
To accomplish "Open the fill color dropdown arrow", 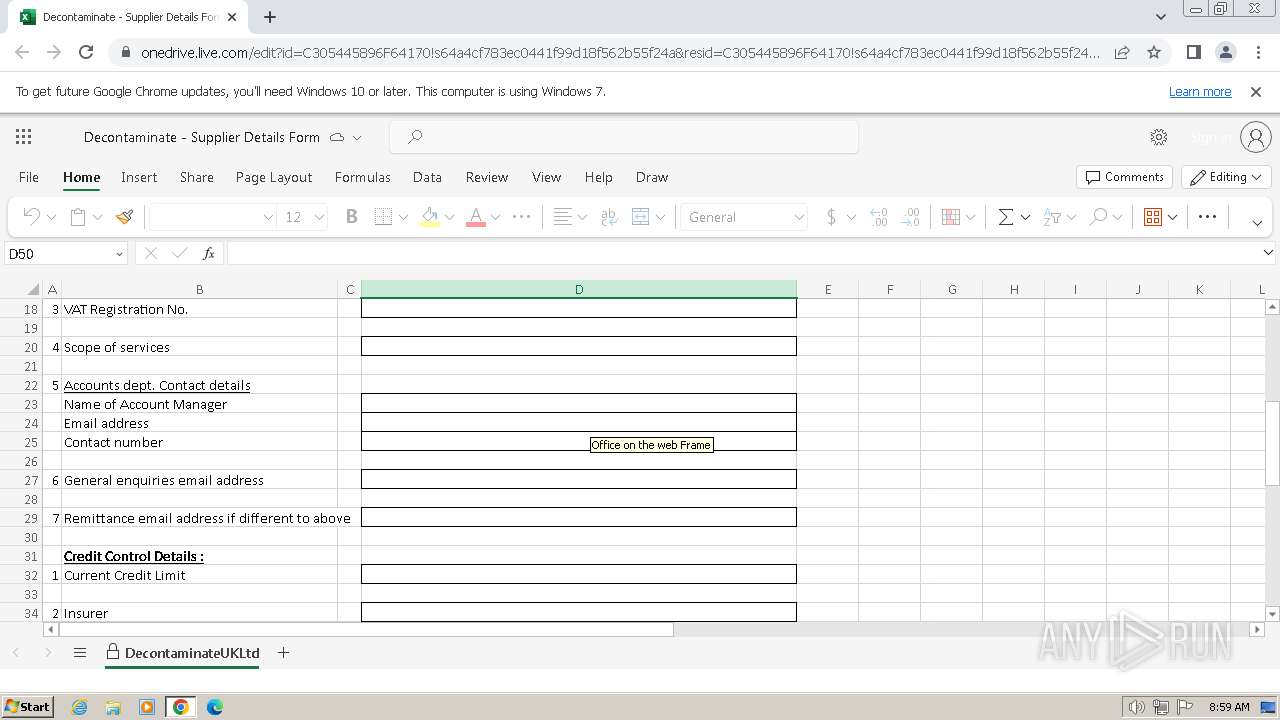I will point(449,217).
